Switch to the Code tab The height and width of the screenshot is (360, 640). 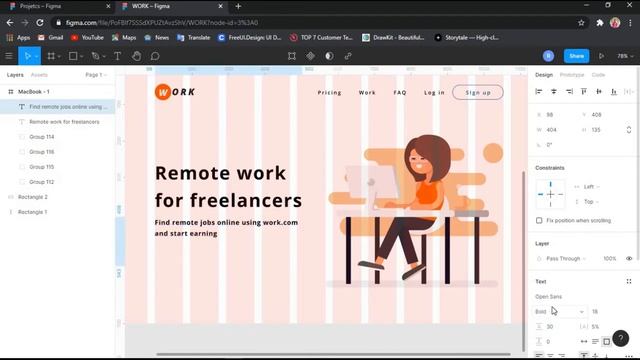point(598,75)
